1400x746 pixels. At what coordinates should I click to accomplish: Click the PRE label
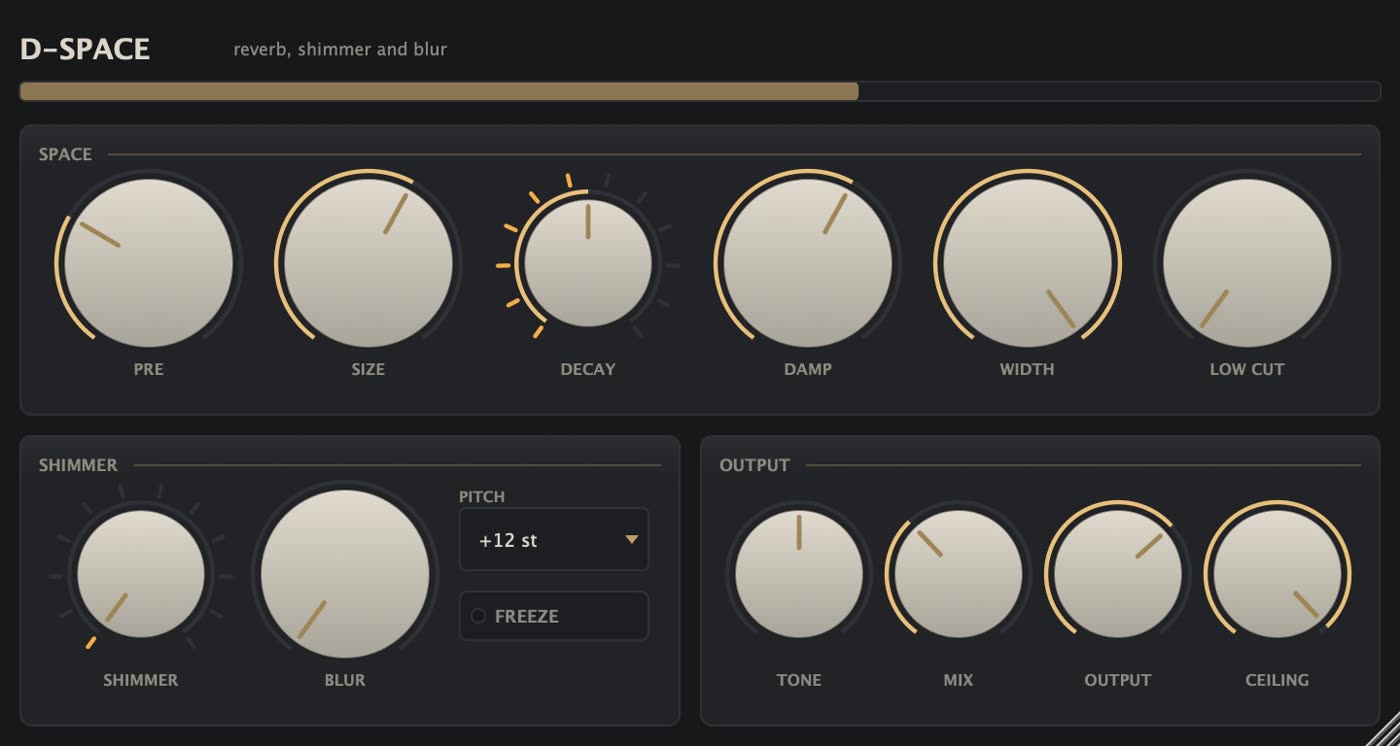tap(148, 369)
